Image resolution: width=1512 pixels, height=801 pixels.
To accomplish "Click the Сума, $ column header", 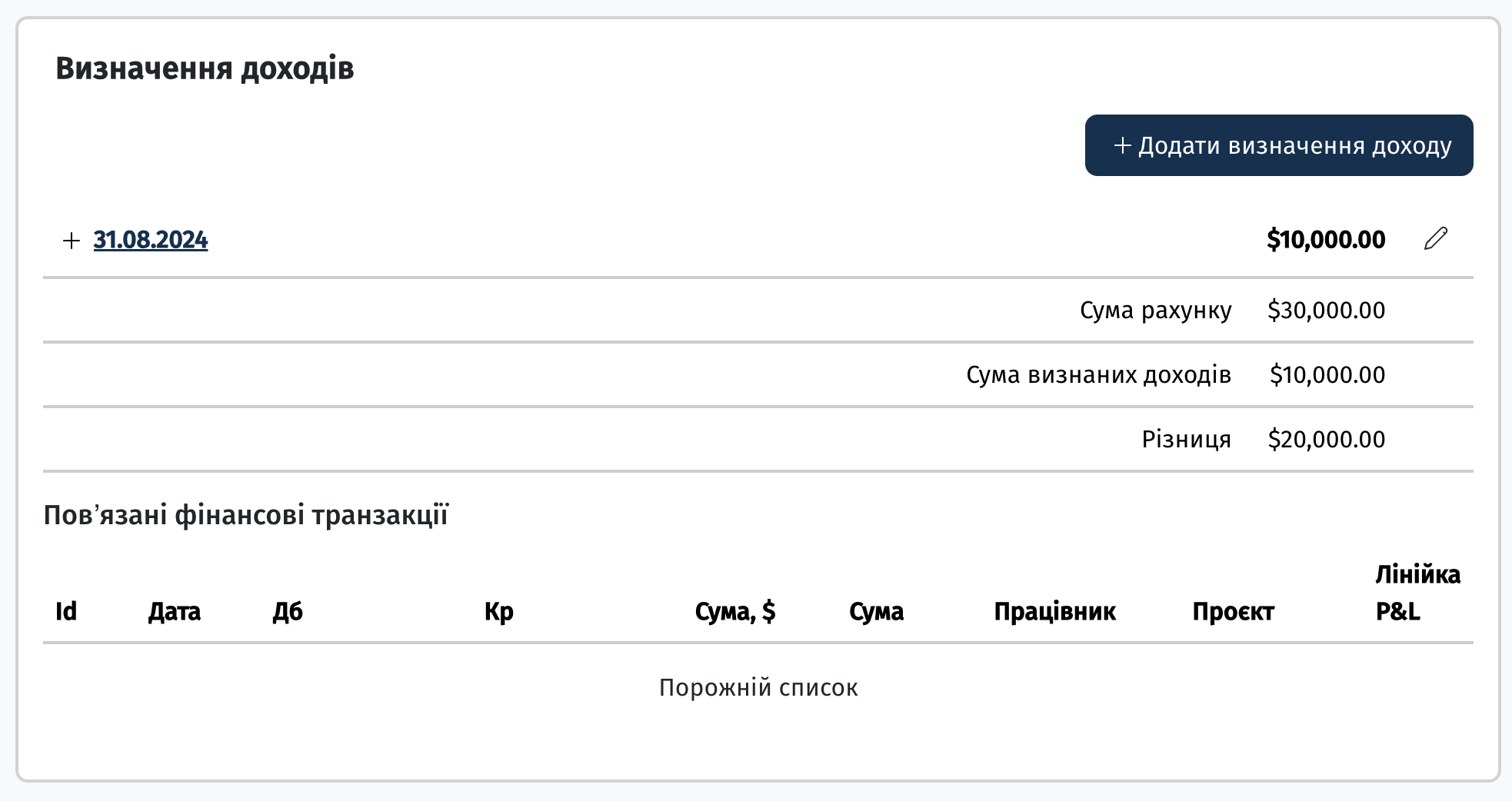I will tap(735, 611).
